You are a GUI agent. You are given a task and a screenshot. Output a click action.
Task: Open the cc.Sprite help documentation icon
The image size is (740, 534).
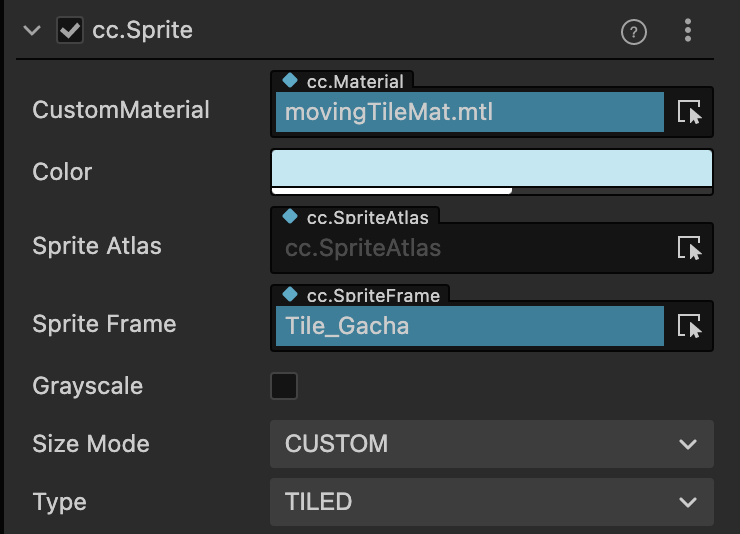pyautogui.click(x=634, y=32)
